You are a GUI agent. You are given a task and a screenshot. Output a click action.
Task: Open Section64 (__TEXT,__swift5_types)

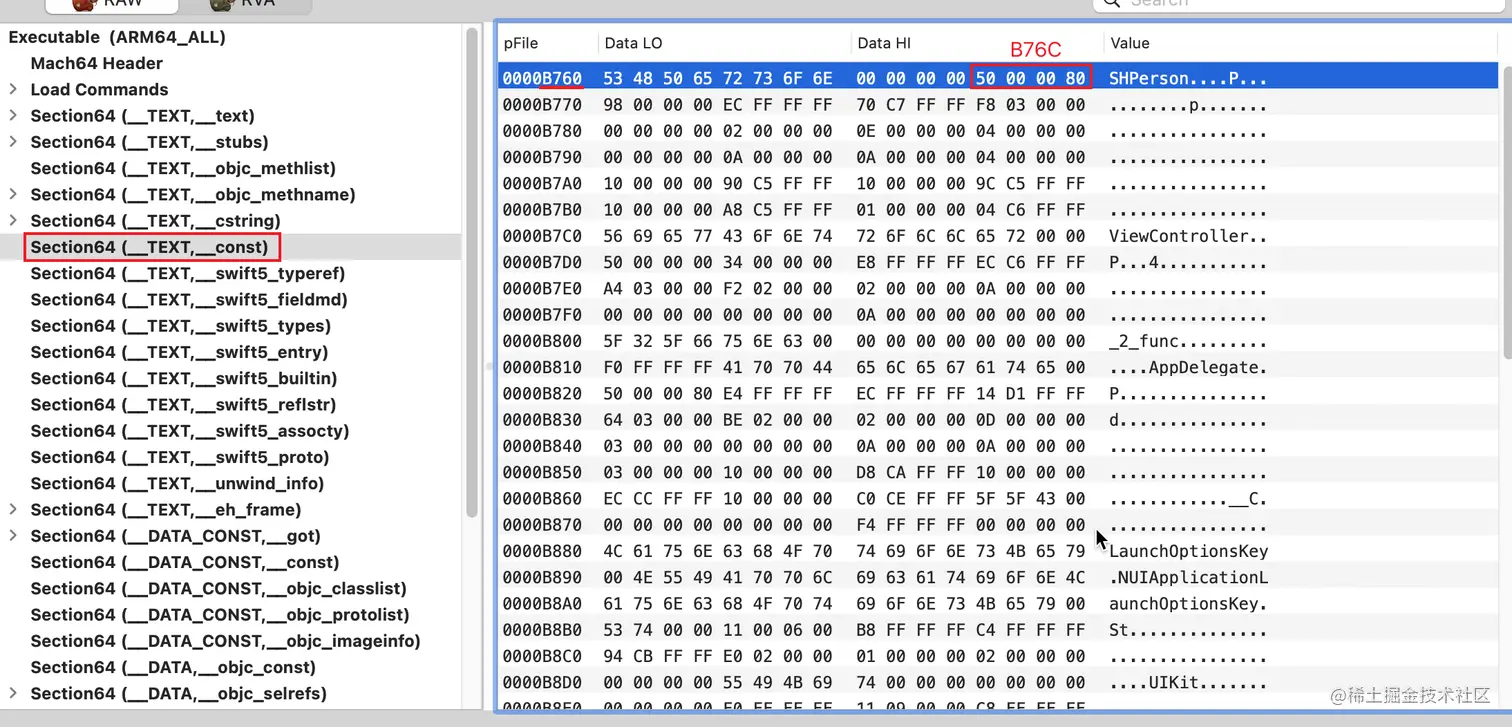click(x=181, y=326)
